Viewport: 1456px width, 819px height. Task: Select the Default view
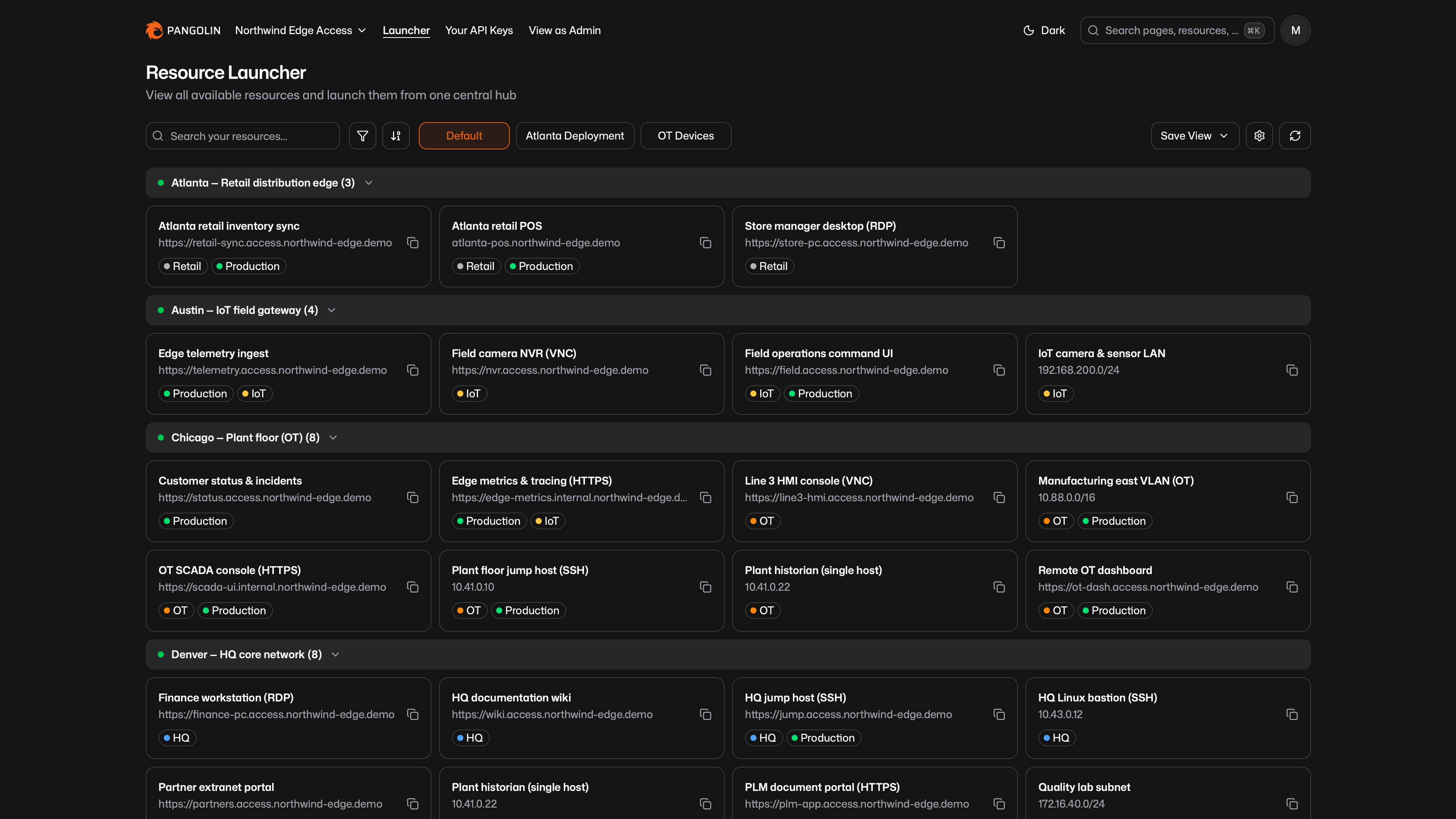tap(464, 136)
